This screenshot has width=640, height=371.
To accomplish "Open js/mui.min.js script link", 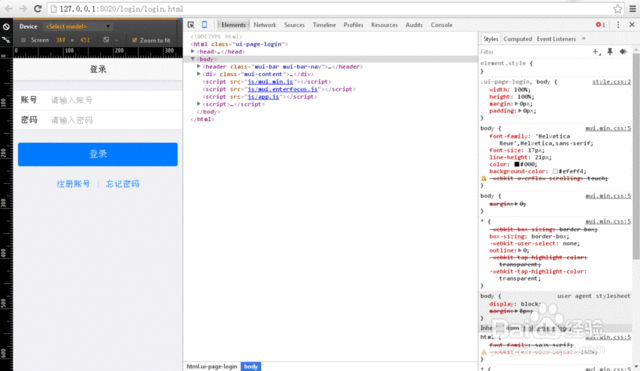I will pos(270,82).
